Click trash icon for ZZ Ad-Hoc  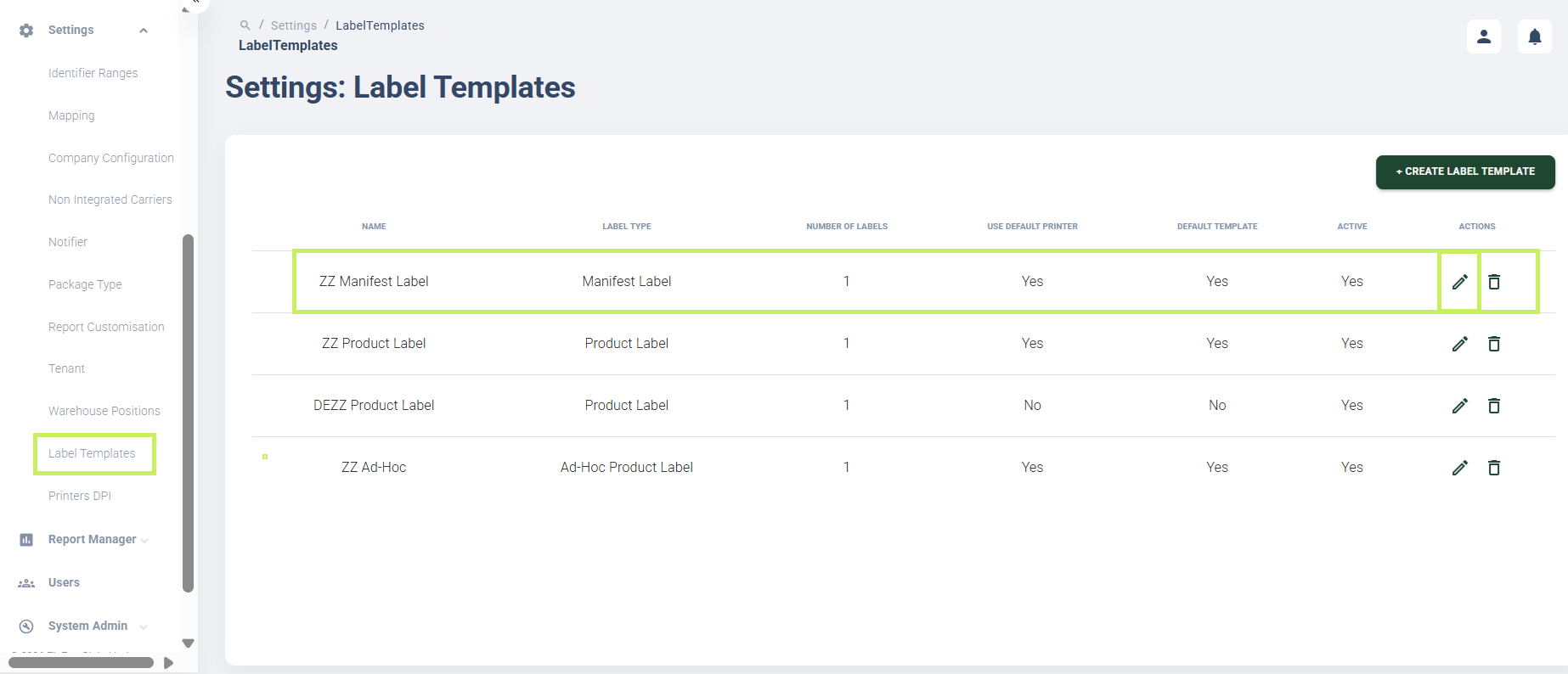pyautogui.click(x=1494, y=468)
